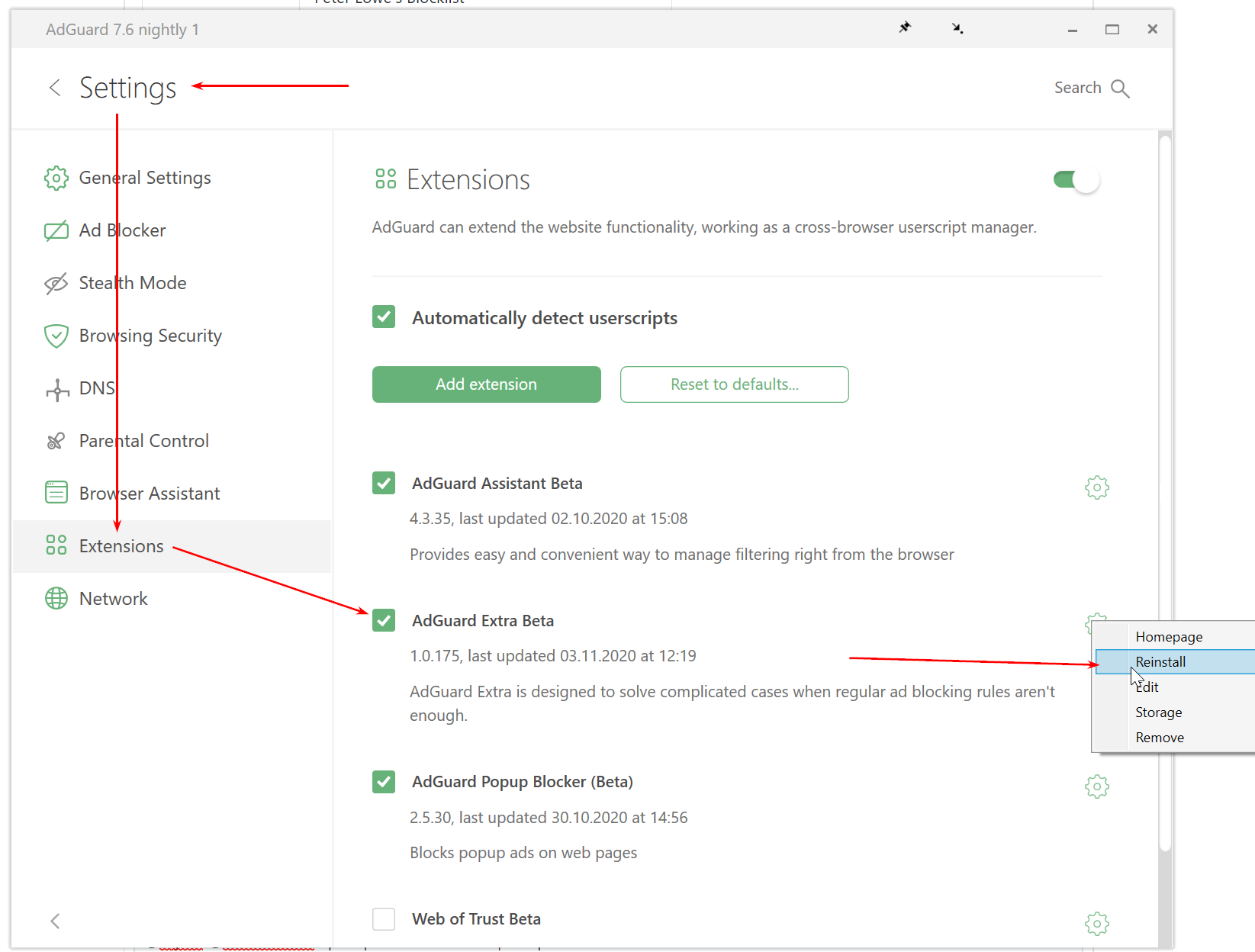Select Storage in the context menu
The height and width of the screenshot is (952, 1255).
(1175, 712)
